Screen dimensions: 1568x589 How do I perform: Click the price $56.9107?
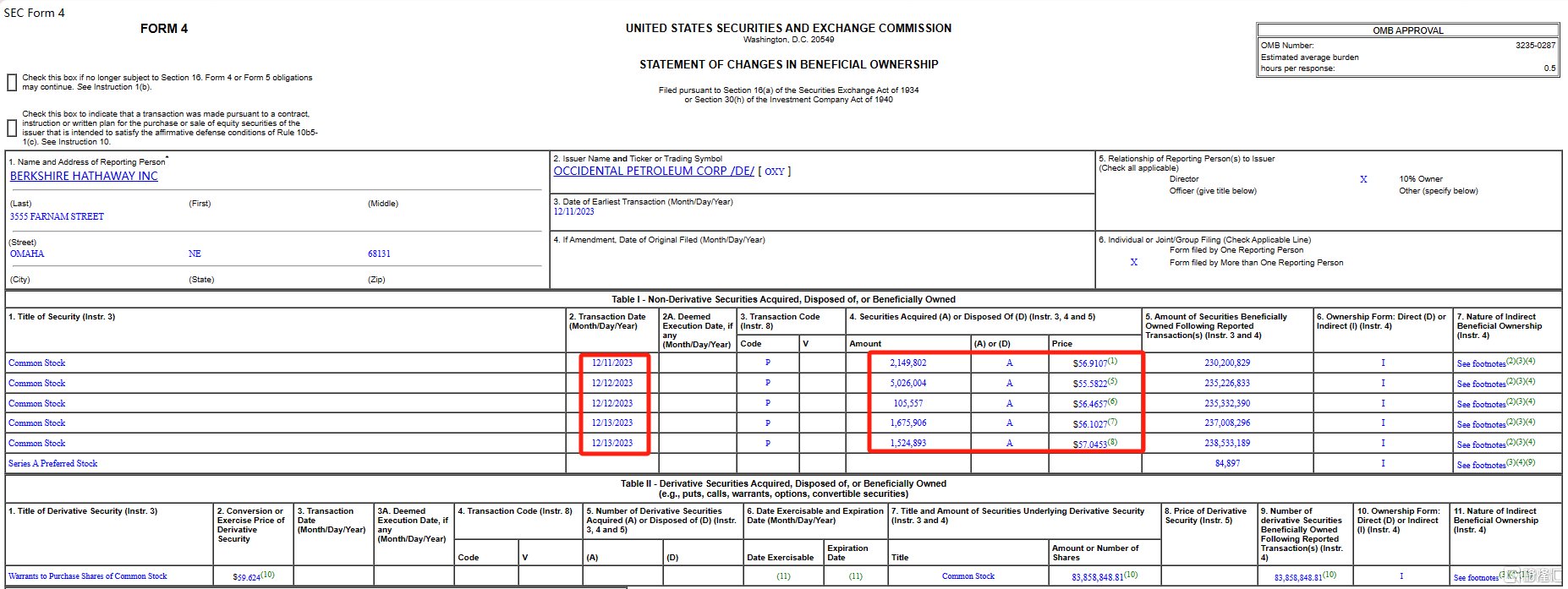(x=1089, y=363)
